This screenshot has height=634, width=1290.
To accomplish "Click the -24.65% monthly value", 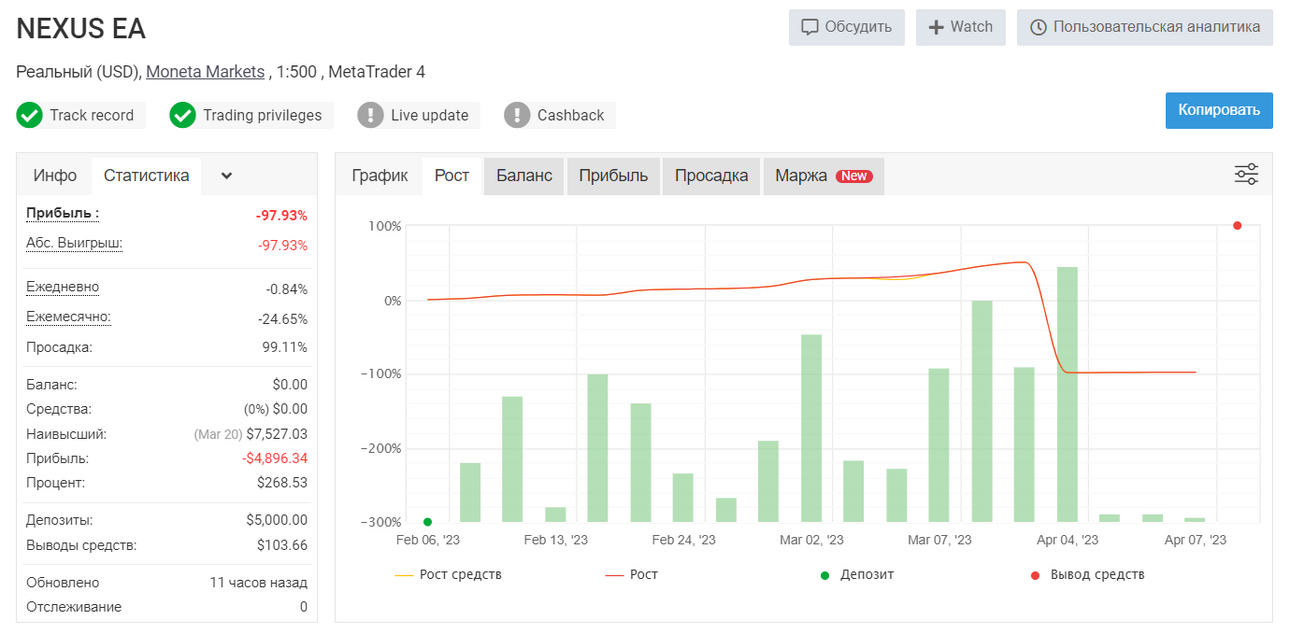I will point(283,319).
